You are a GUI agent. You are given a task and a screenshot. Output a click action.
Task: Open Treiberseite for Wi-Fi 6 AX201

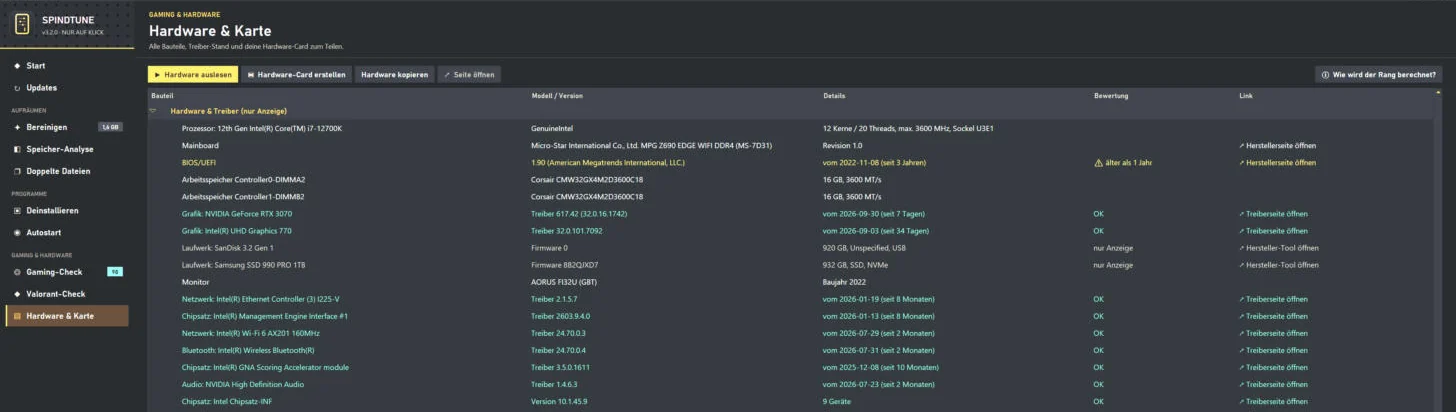click(x=1273, y=333)
